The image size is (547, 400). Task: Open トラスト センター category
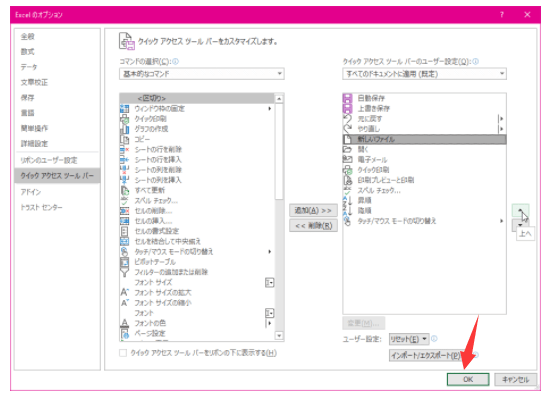point(42,207)
